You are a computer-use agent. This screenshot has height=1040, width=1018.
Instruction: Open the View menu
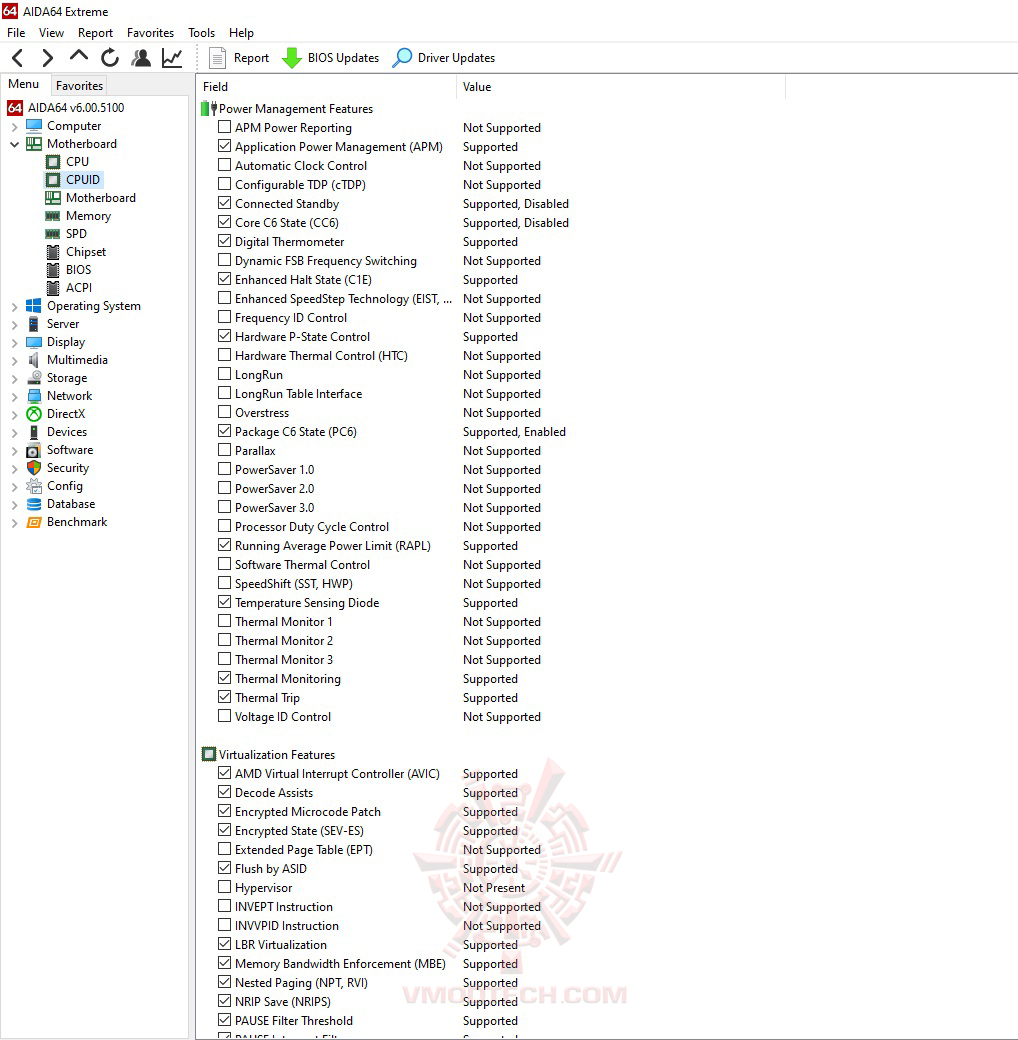(51, 32)
